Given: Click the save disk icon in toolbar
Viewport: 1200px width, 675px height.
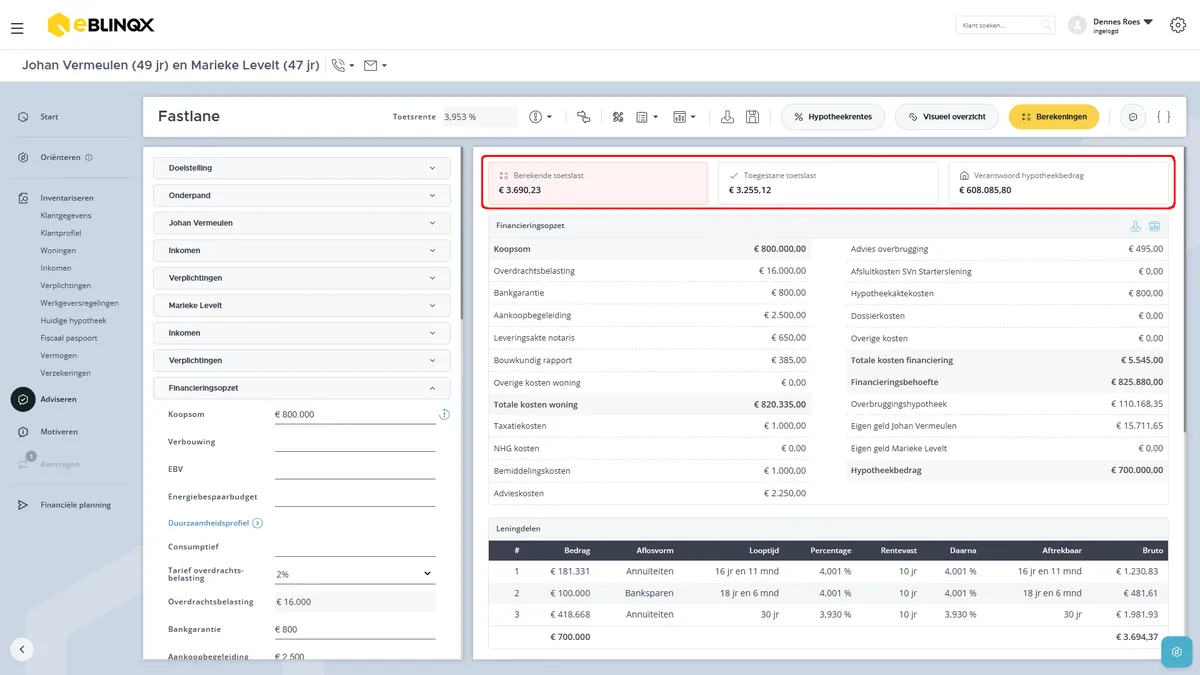Looking at the screenshot, I should pos(752,117).
